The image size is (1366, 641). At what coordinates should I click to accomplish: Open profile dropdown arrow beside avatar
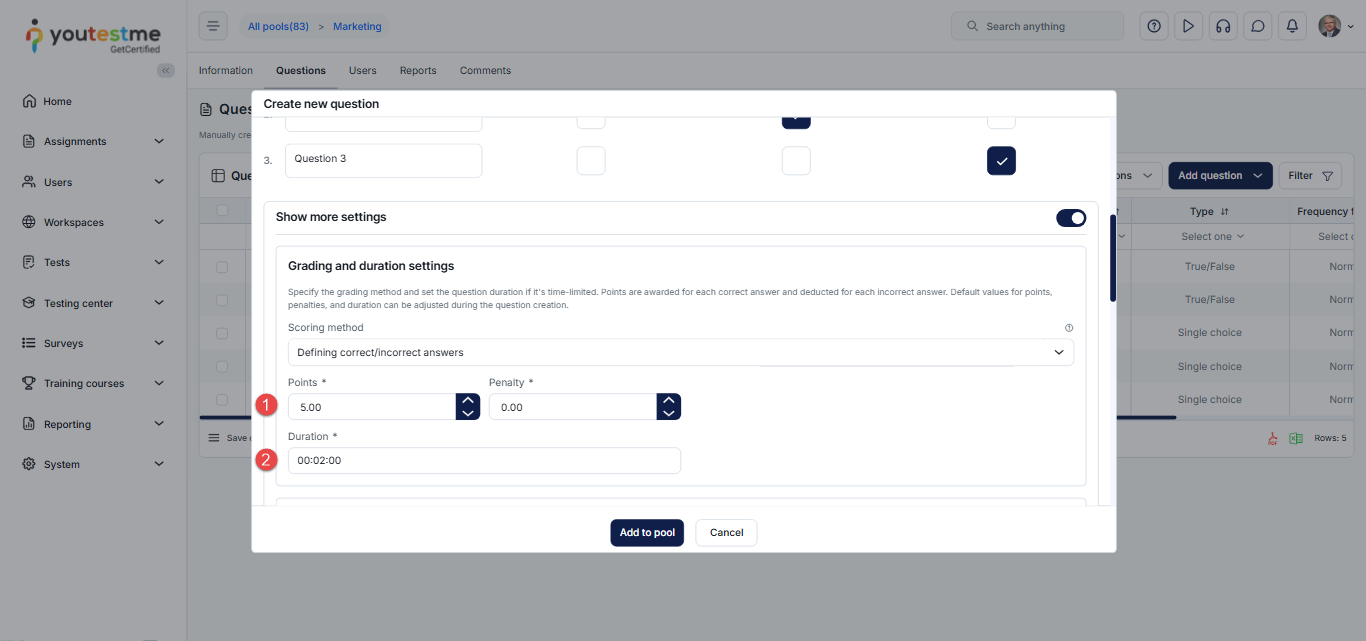[1351, 27]
